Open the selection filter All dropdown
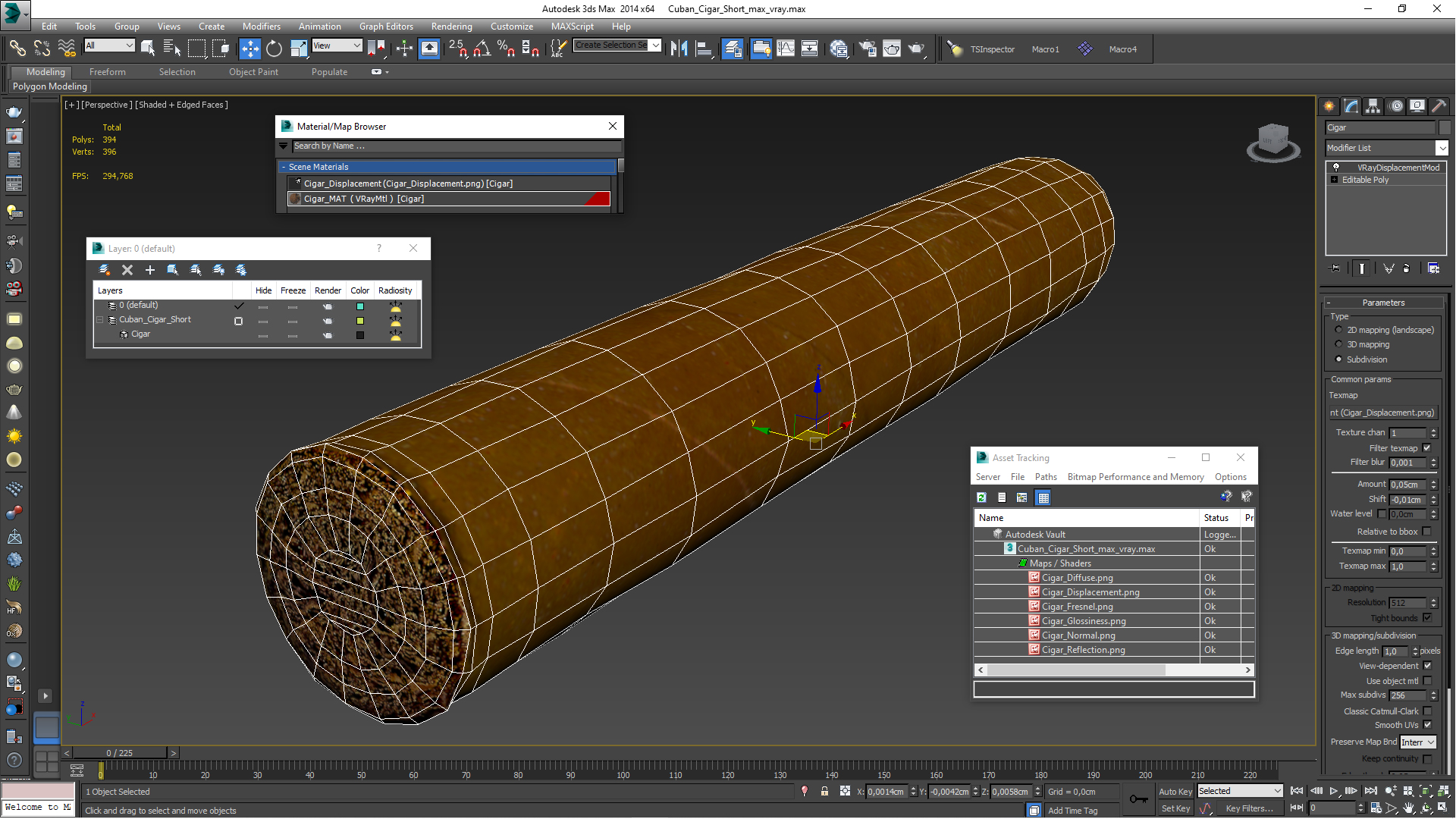The width and height of the screenshot is (1456, 819). [x=109, y=45]
